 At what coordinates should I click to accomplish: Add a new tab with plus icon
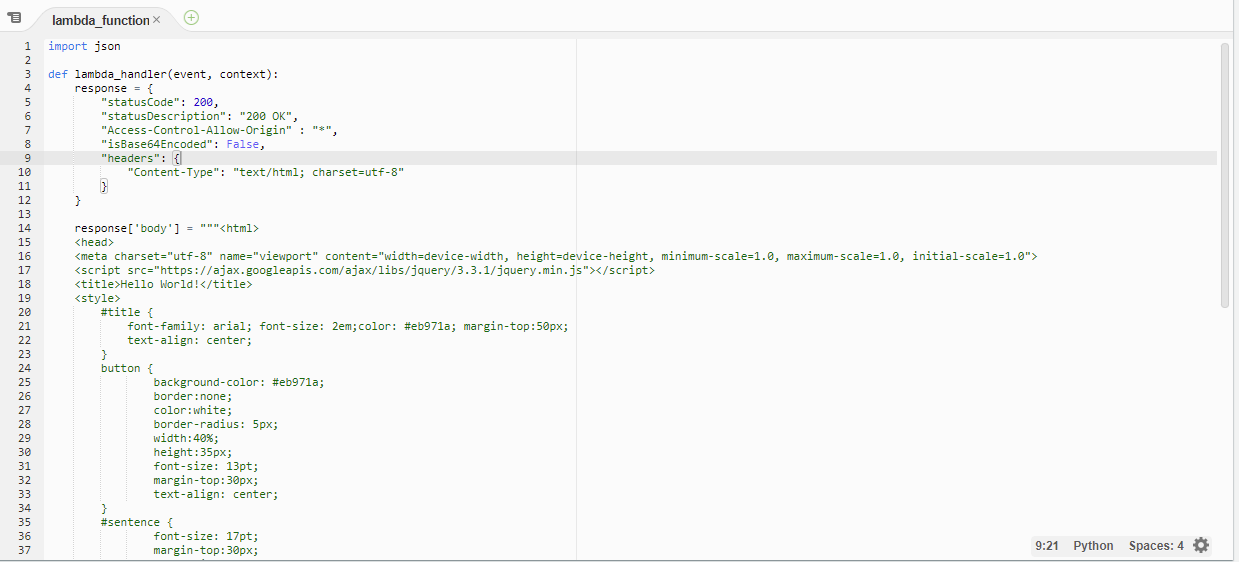(191, 17)
